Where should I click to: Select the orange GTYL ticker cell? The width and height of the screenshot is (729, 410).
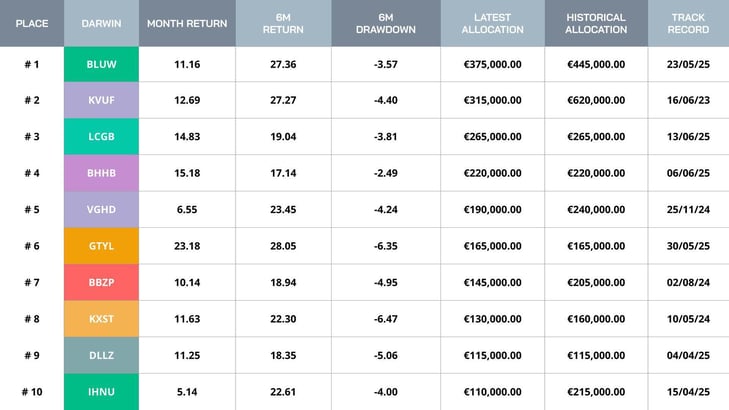click(101, 246)
